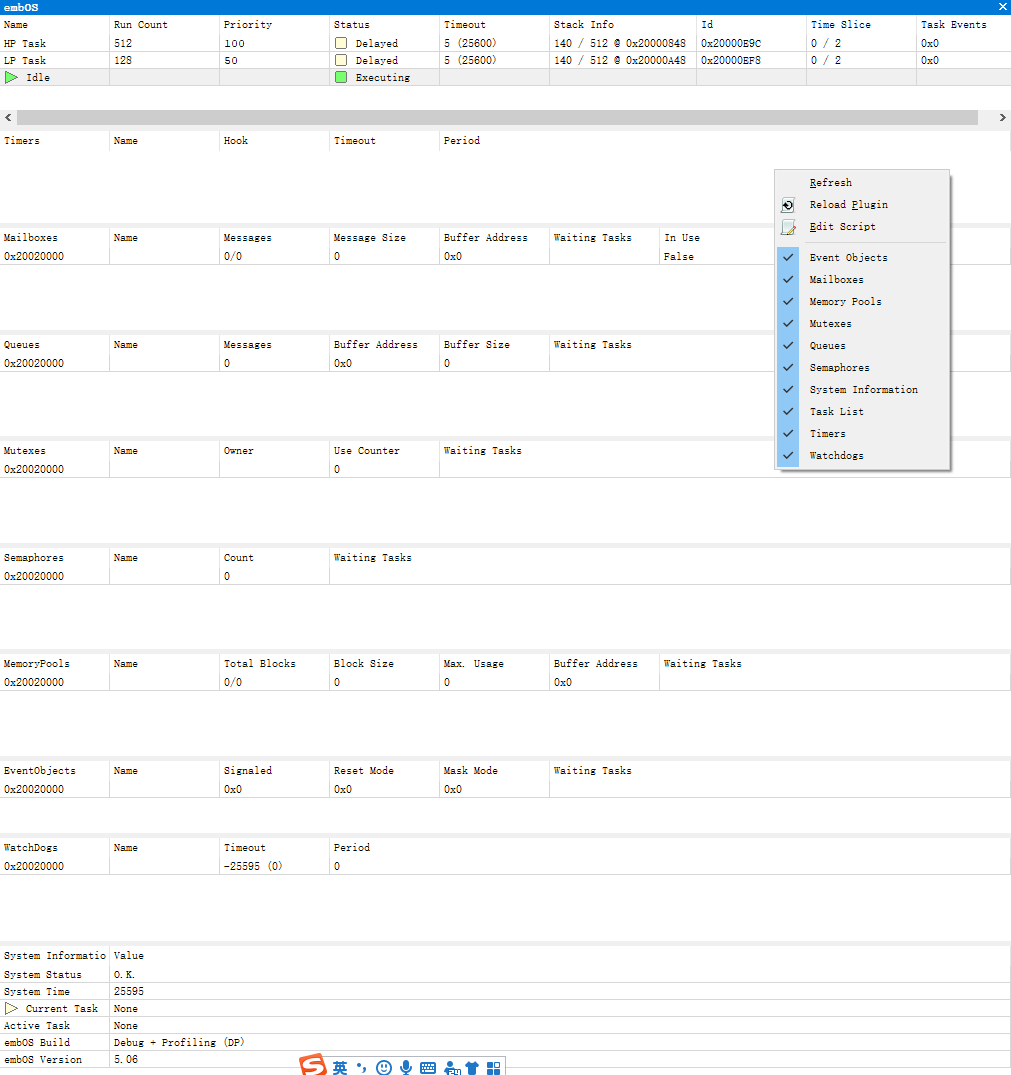1011x1075 pixels.
Task: Start voice input with the microphone icon
Action: pos(406,1067)
